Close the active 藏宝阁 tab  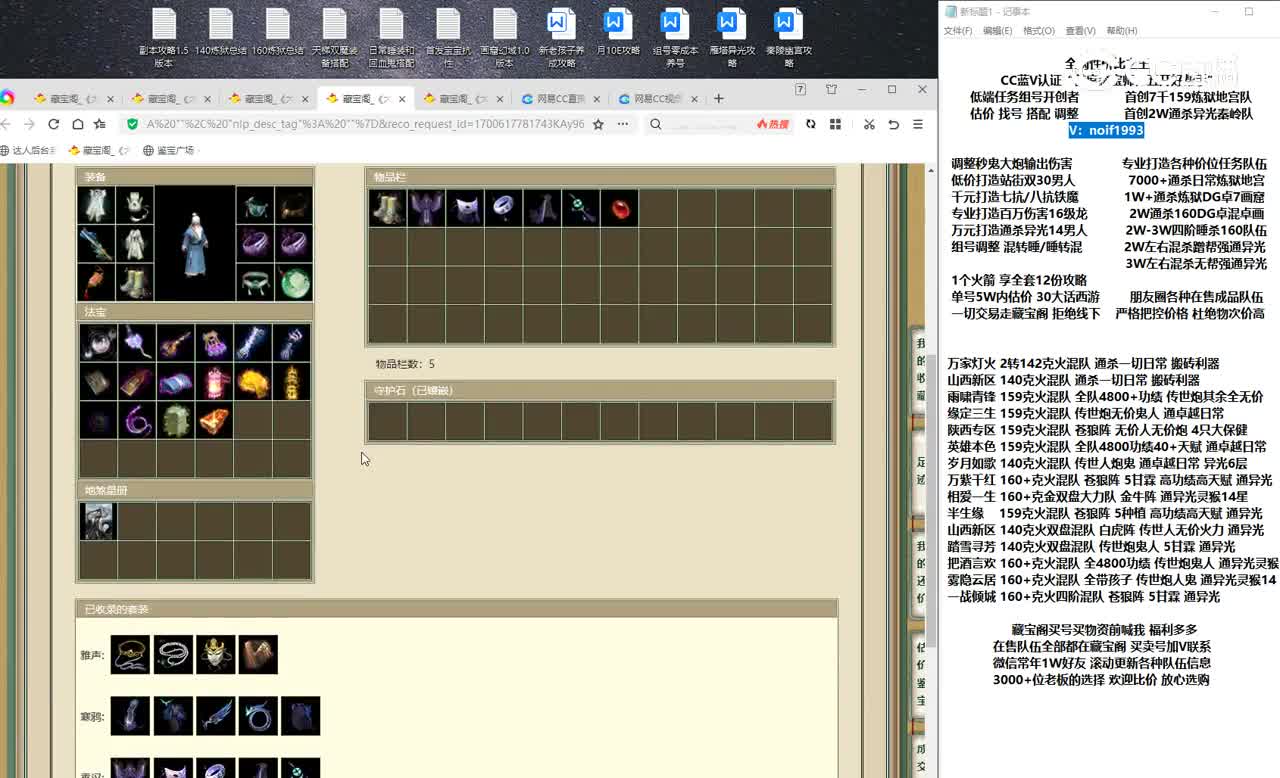coord(403,99)
